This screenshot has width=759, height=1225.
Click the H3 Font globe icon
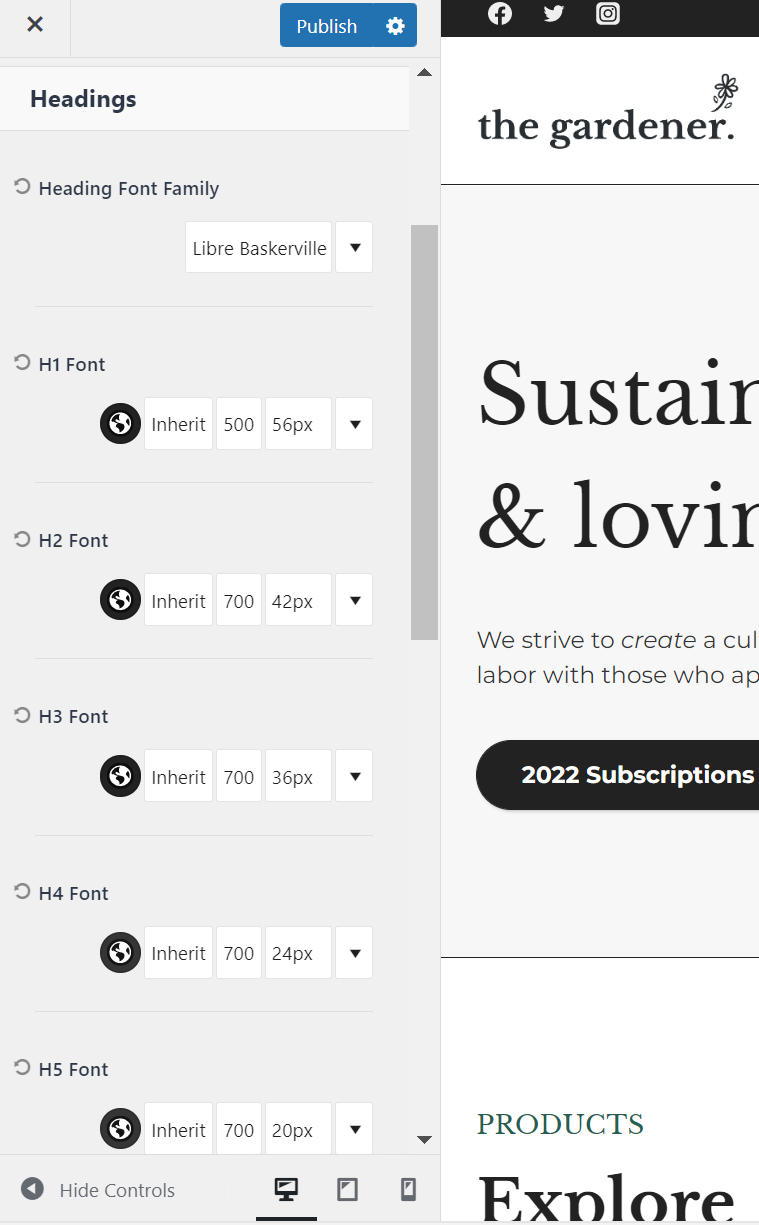(x=120, y=776)
